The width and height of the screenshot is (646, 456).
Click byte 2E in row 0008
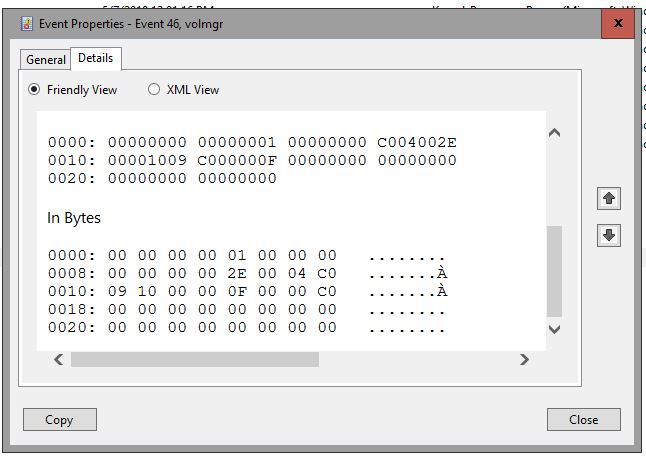[x=237, y=274]
